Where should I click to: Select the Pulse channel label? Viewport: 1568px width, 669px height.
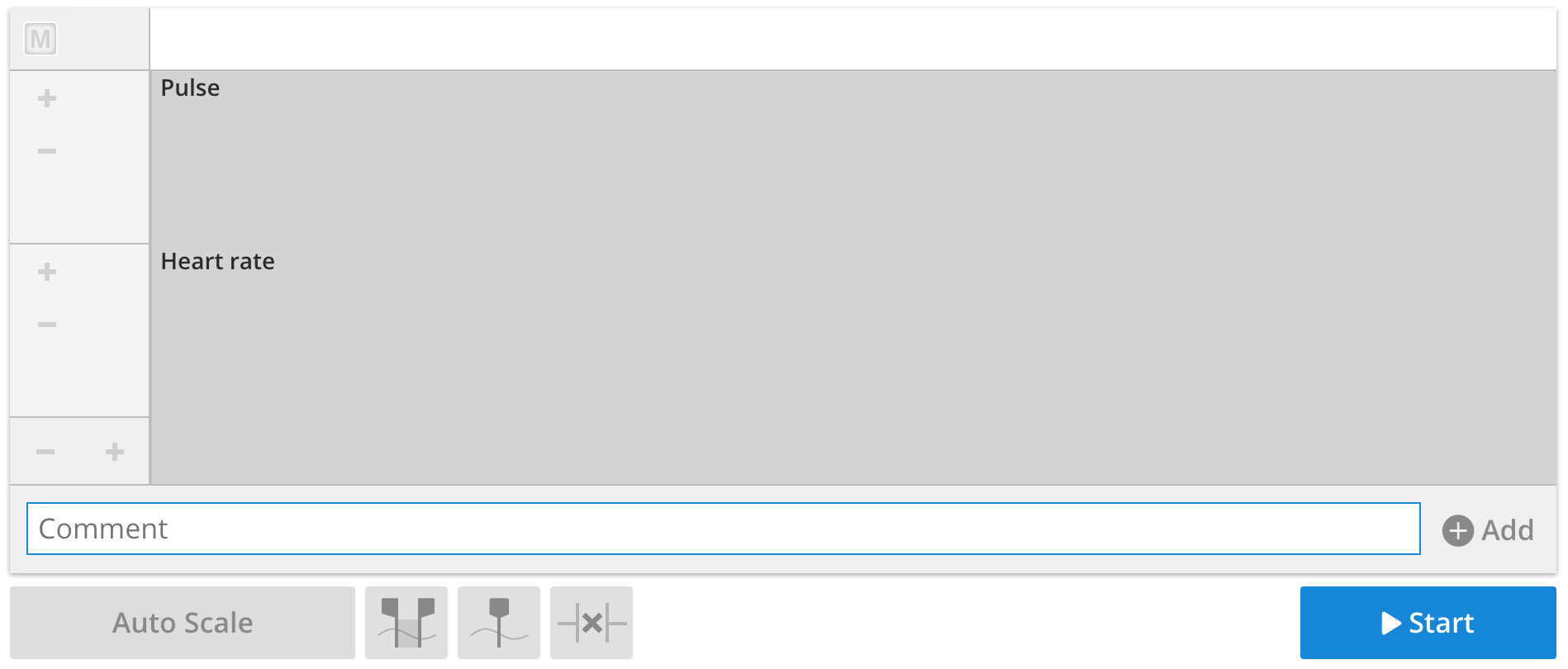click(x=190, y=88)
